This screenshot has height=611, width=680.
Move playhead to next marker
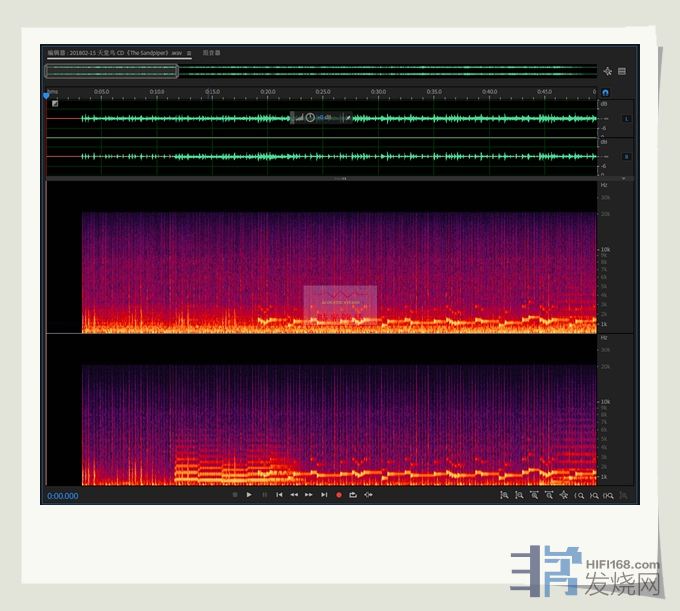[324, 495]
